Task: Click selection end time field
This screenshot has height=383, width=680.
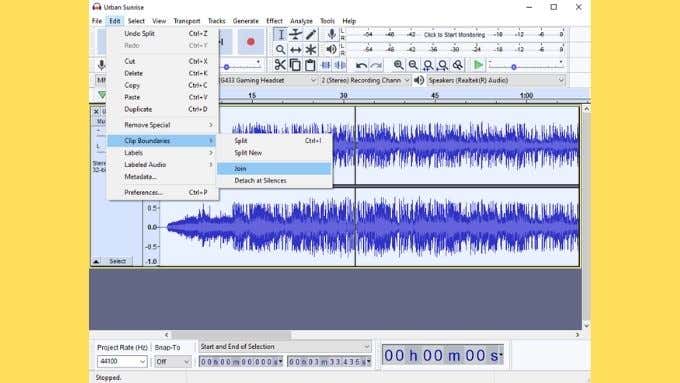Action: 329,361
